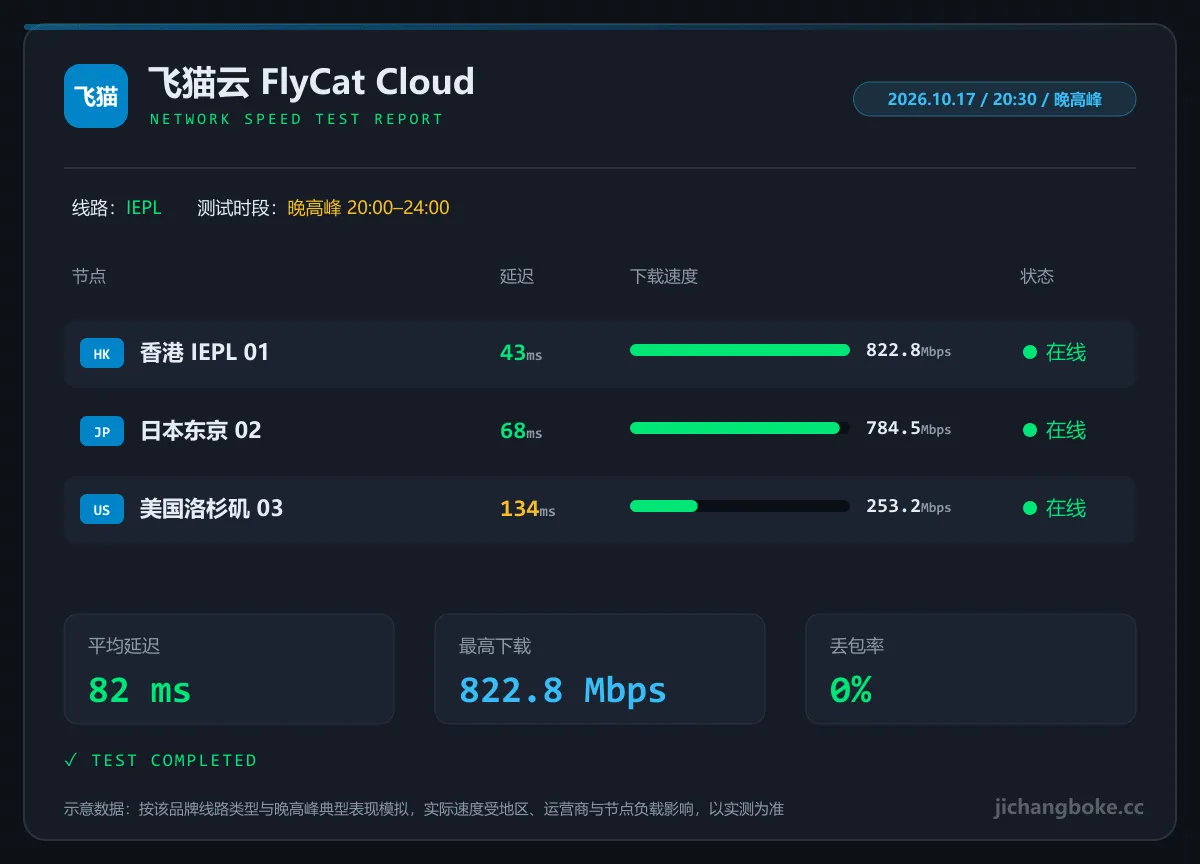This screenshot has width=1200, height=864.
Task: Click the 示意数据 disclaimer note
Action: pyautogui.click(x=424, y=809)
